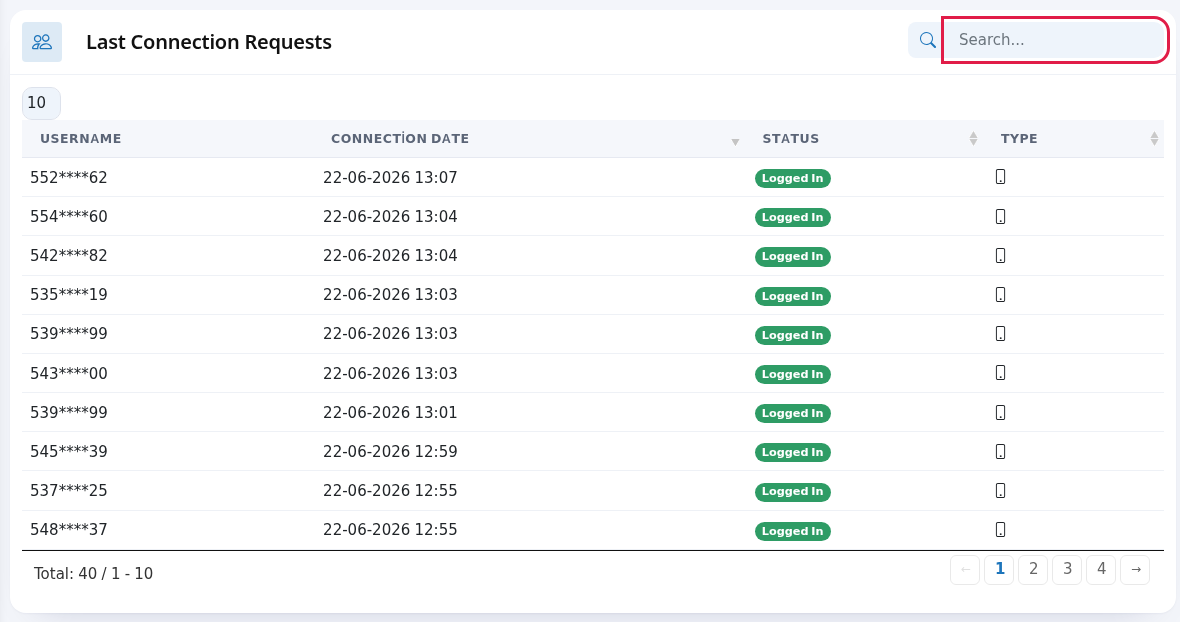Select username 542****82
Image resolution: width=1180 pixels, height=622 pixels.
pyautogui.click(x=68, y=256)
